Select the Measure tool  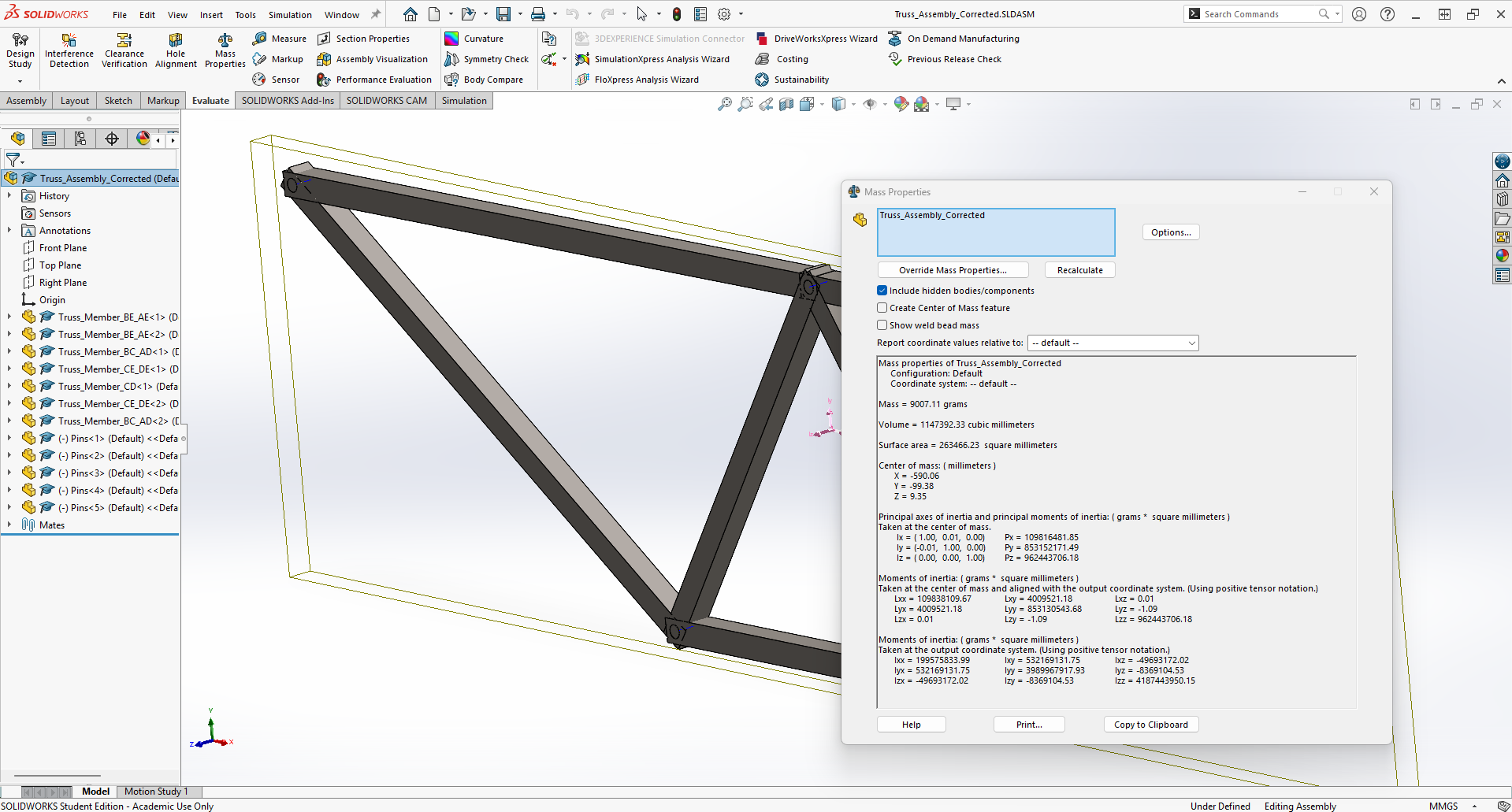tap(280, 39)
